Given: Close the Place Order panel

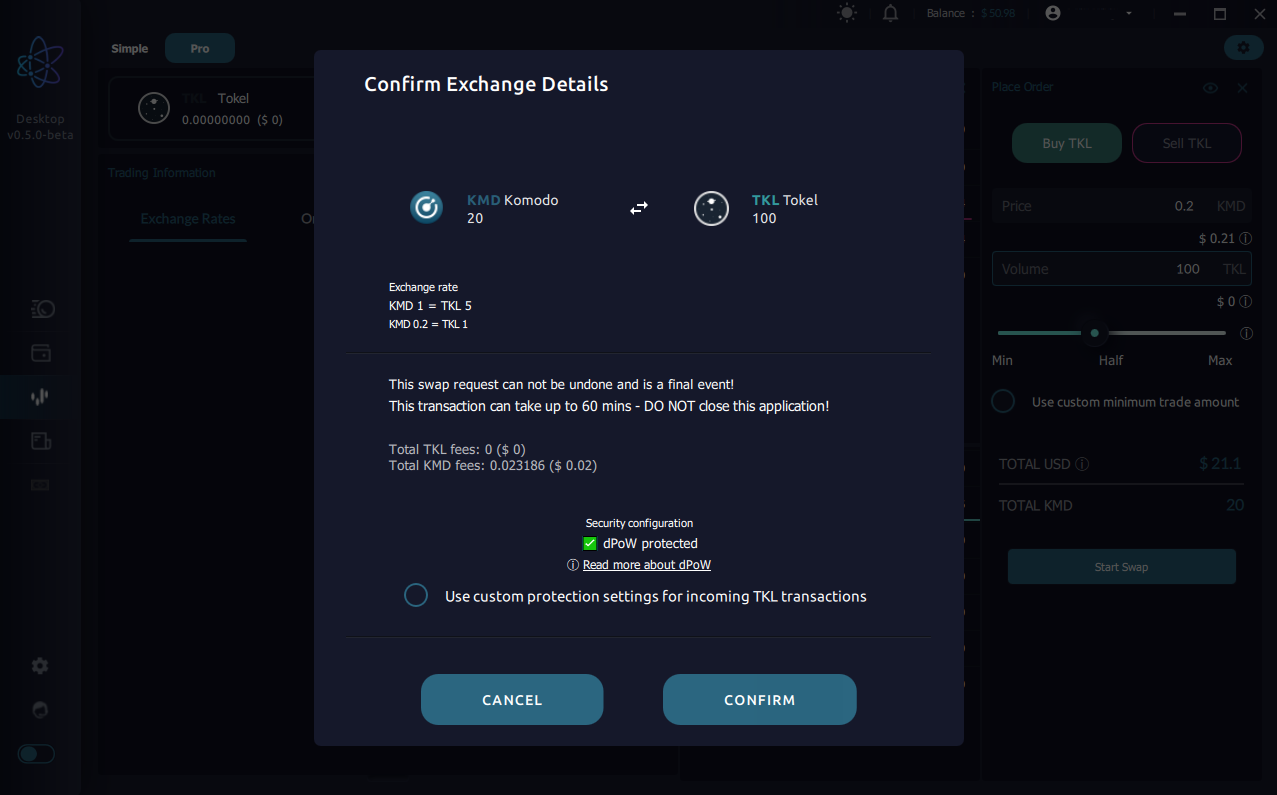Looking at the screenshot, I should (x=1242, y=88).
